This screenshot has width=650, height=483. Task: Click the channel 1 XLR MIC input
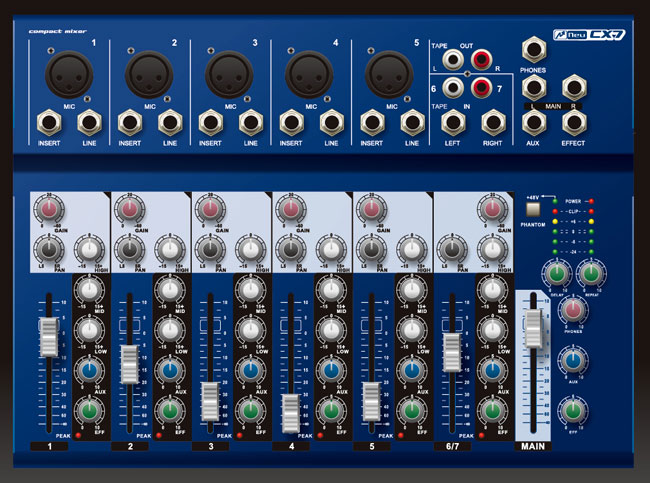[x=66, y=73]
